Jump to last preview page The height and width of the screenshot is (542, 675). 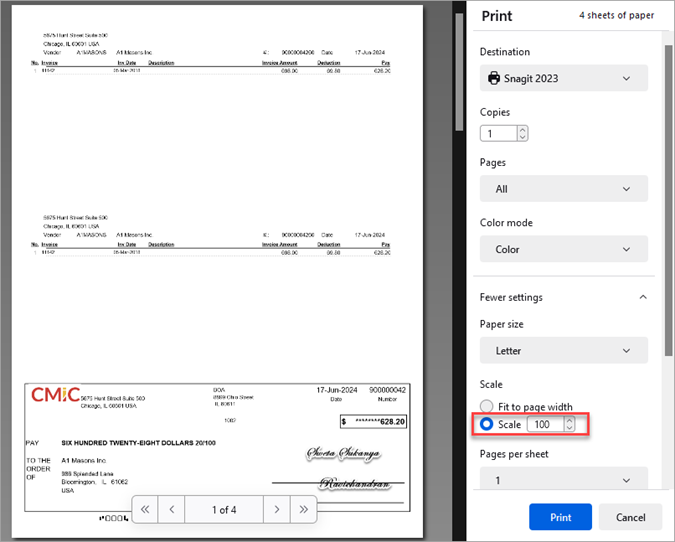click(x=303, y=510)
